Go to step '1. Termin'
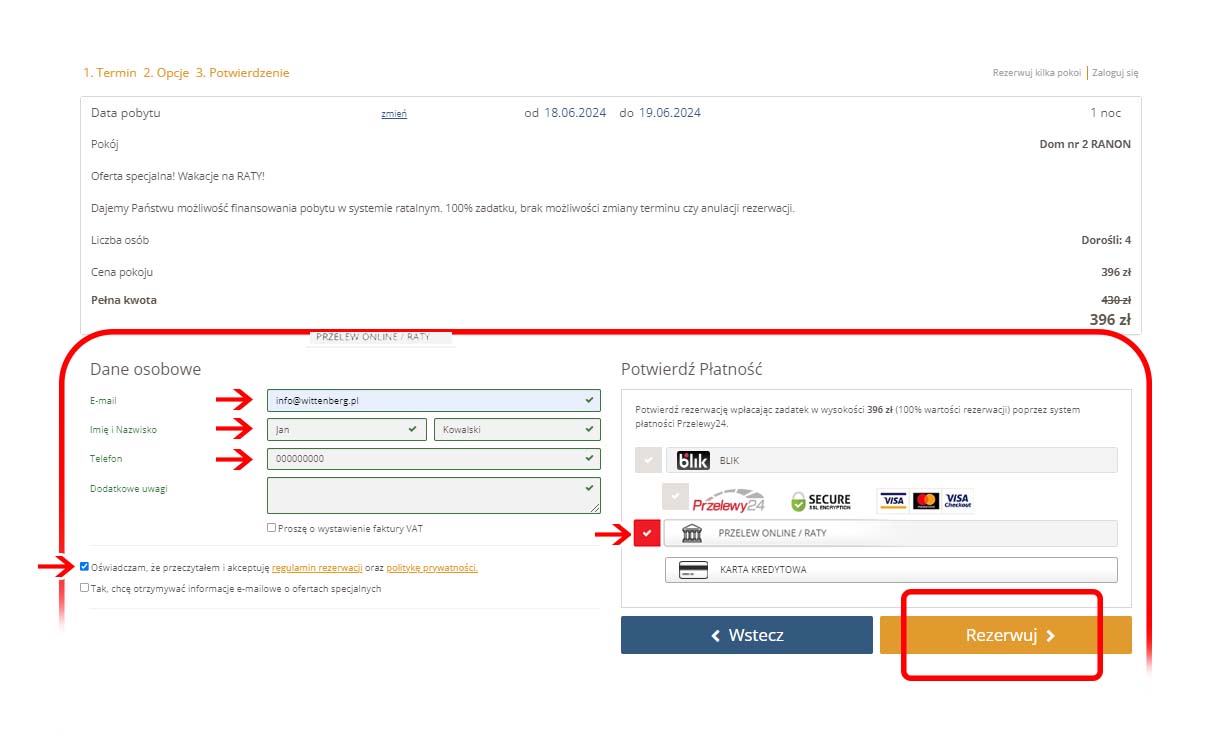Viewport: 1208px width, 736px height. [109, 73]
